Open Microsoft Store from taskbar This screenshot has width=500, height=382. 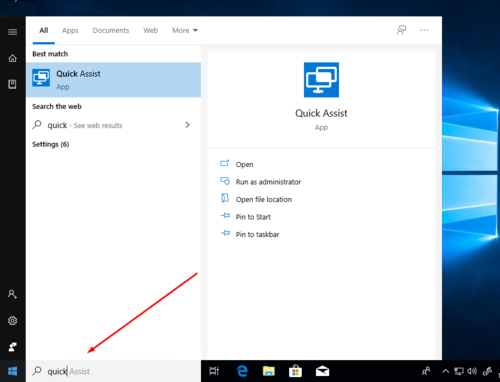295,371
